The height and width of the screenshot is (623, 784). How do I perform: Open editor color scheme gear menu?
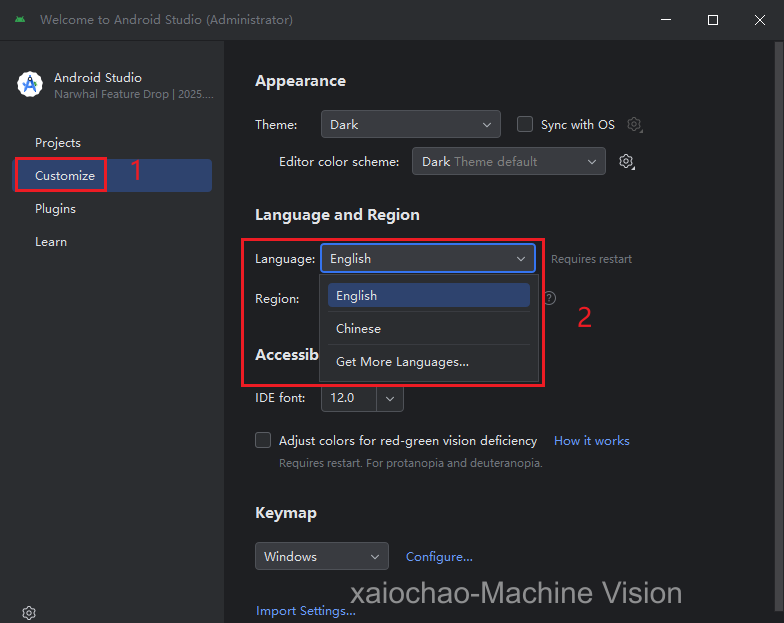[x=626, y=162]
